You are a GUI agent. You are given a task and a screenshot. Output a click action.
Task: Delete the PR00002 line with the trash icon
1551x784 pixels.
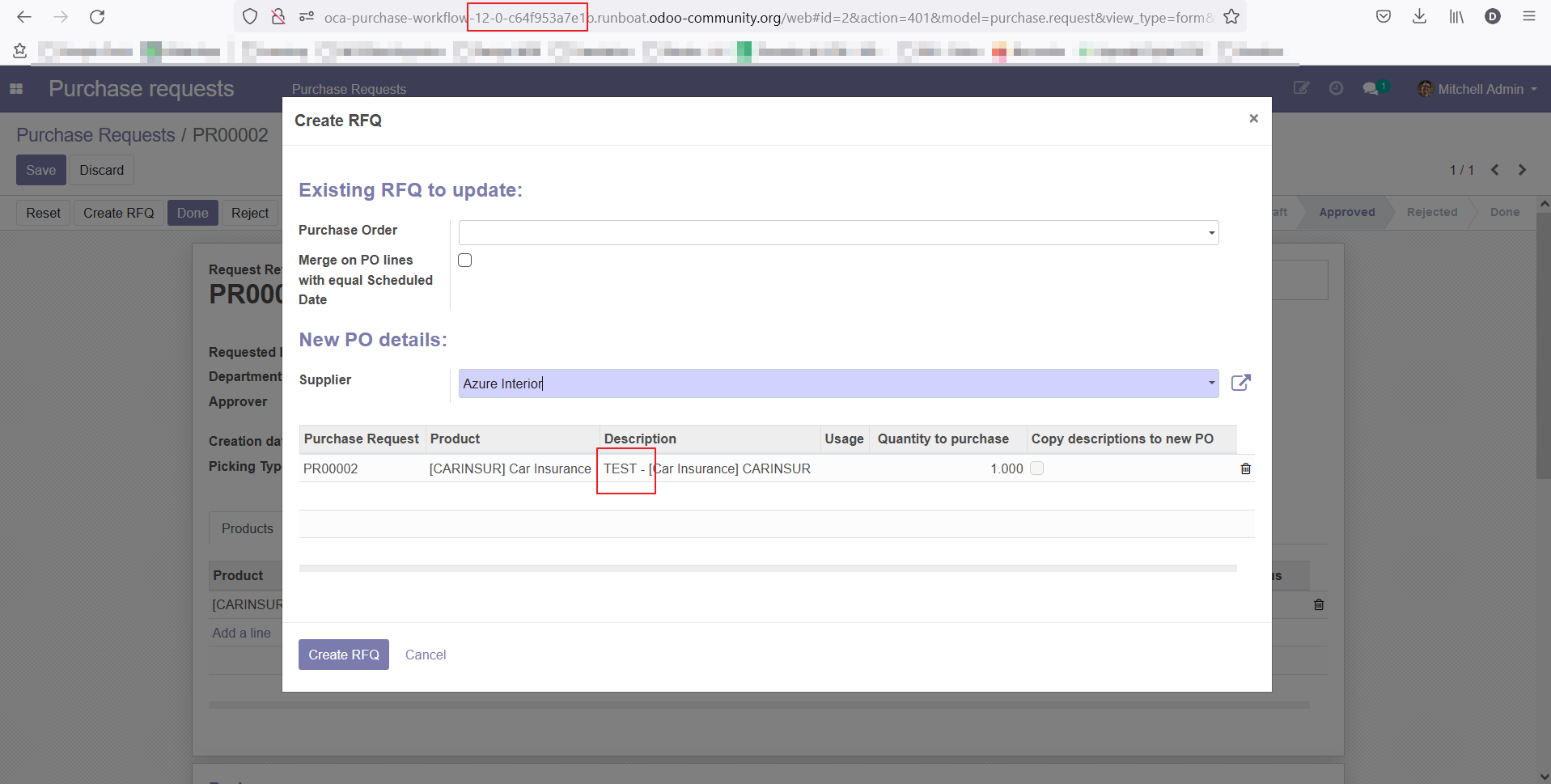[x=1244, y=468]
